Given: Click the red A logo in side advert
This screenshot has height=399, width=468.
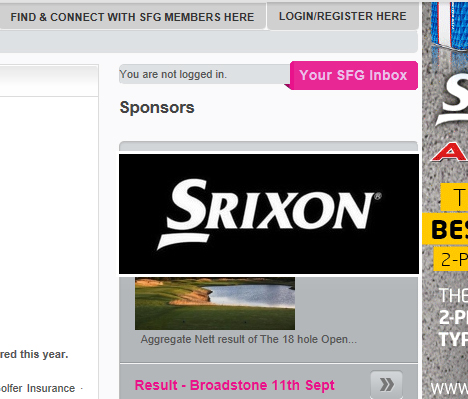Looking at the screenshot, I should tap(450, 152).
